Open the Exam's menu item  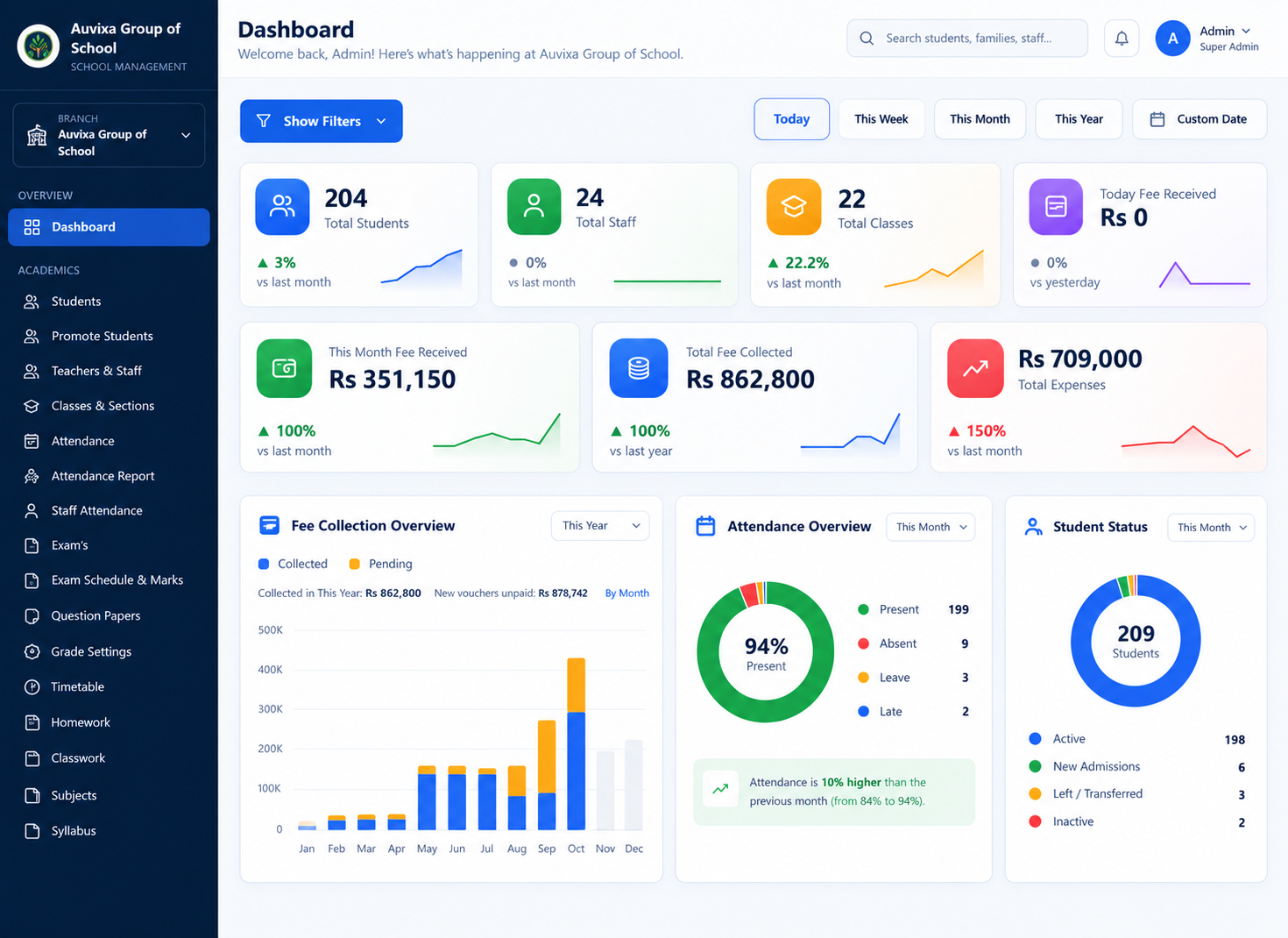(109, 545)
